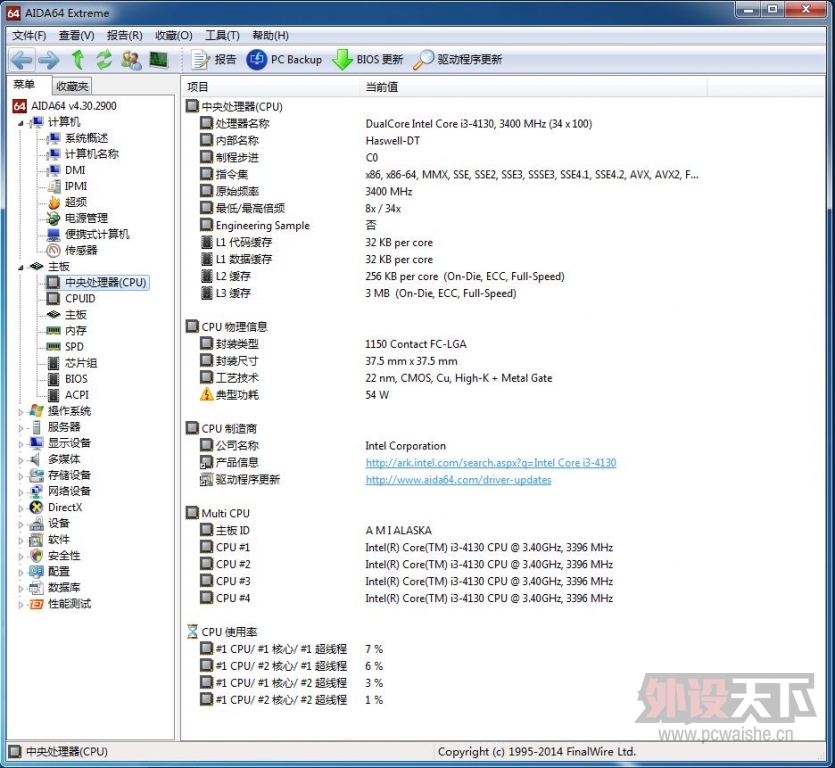
Task: Select CPUID in the tree
Action: 80,299
